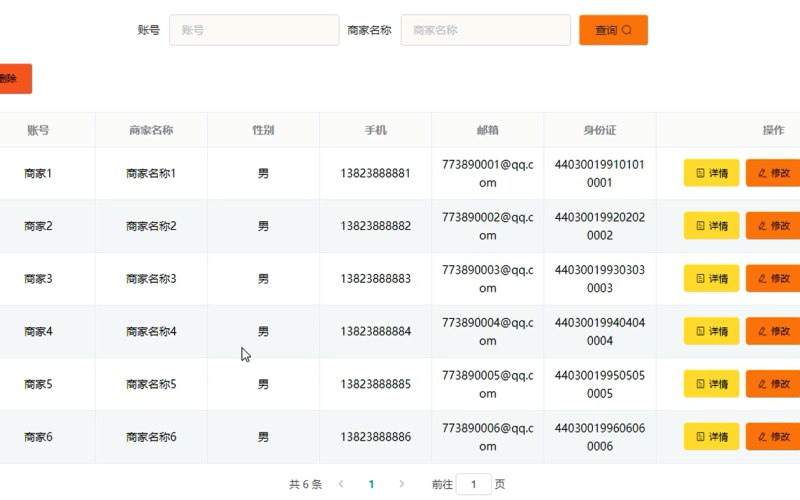Select cell text 商家名称2
Viewport: 800px width, 500px height.
click(x=151, y=226)
